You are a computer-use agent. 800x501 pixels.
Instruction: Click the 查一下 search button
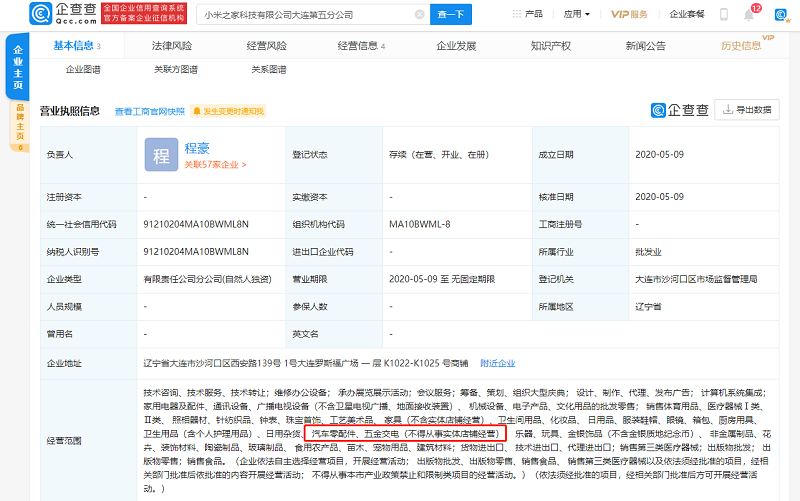[x=451, y=14]
